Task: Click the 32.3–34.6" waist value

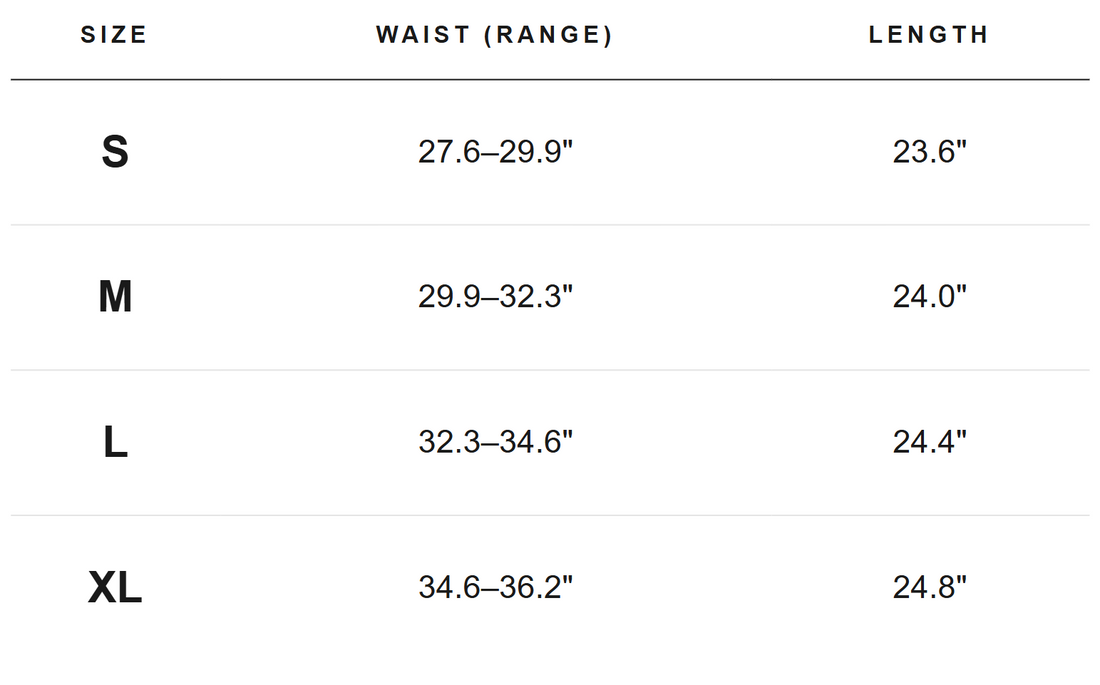Action: point(495,442)
